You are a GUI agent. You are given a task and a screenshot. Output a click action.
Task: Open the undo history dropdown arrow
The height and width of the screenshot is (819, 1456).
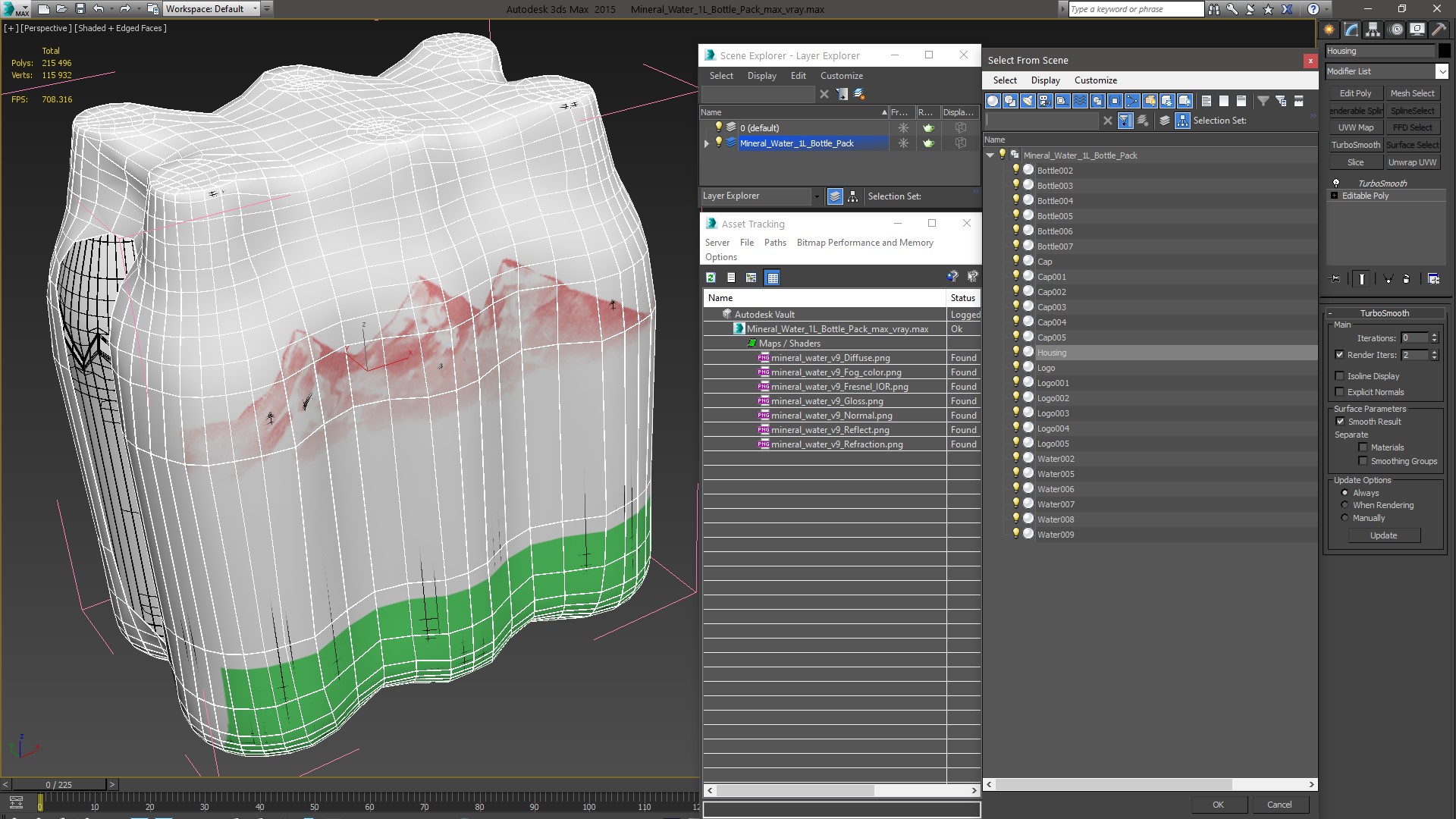(111, 9)
